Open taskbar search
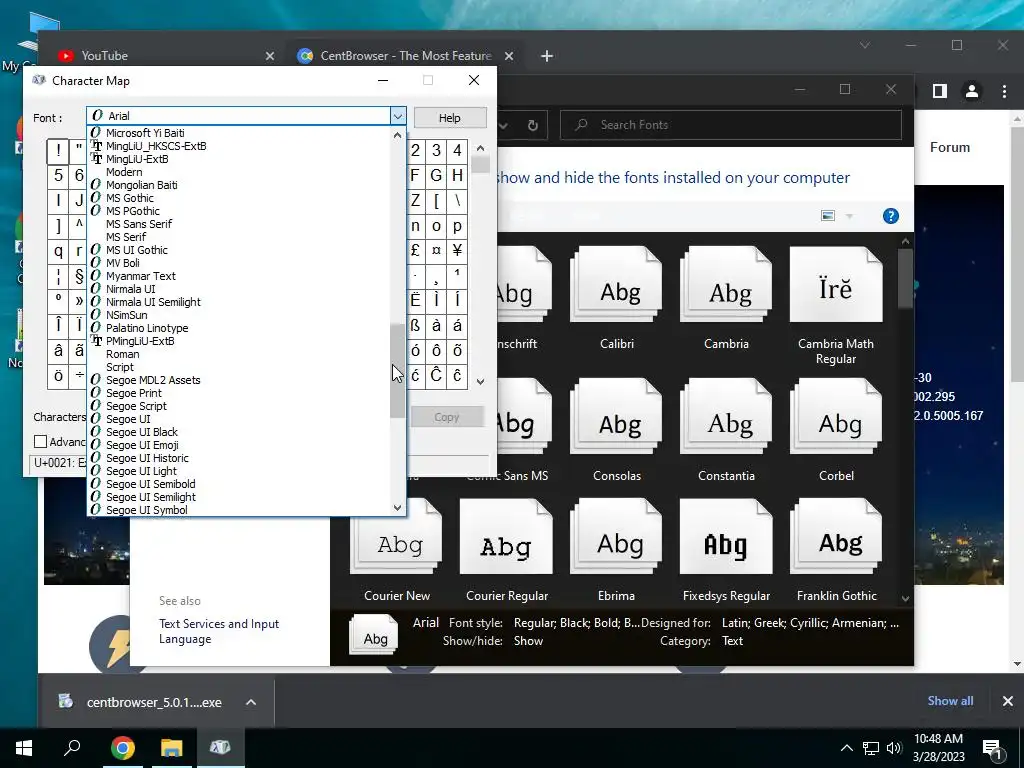This screenshot has width=1024, height=768. pyautogui.click(x=72, y=748)
